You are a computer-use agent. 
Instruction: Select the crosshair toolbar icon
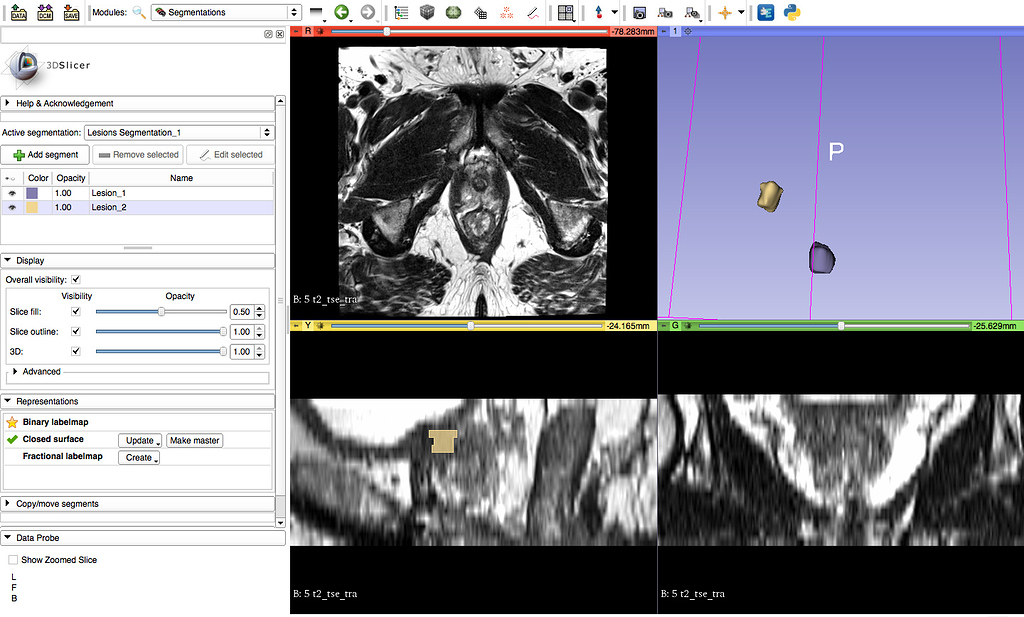coord(724,12)
